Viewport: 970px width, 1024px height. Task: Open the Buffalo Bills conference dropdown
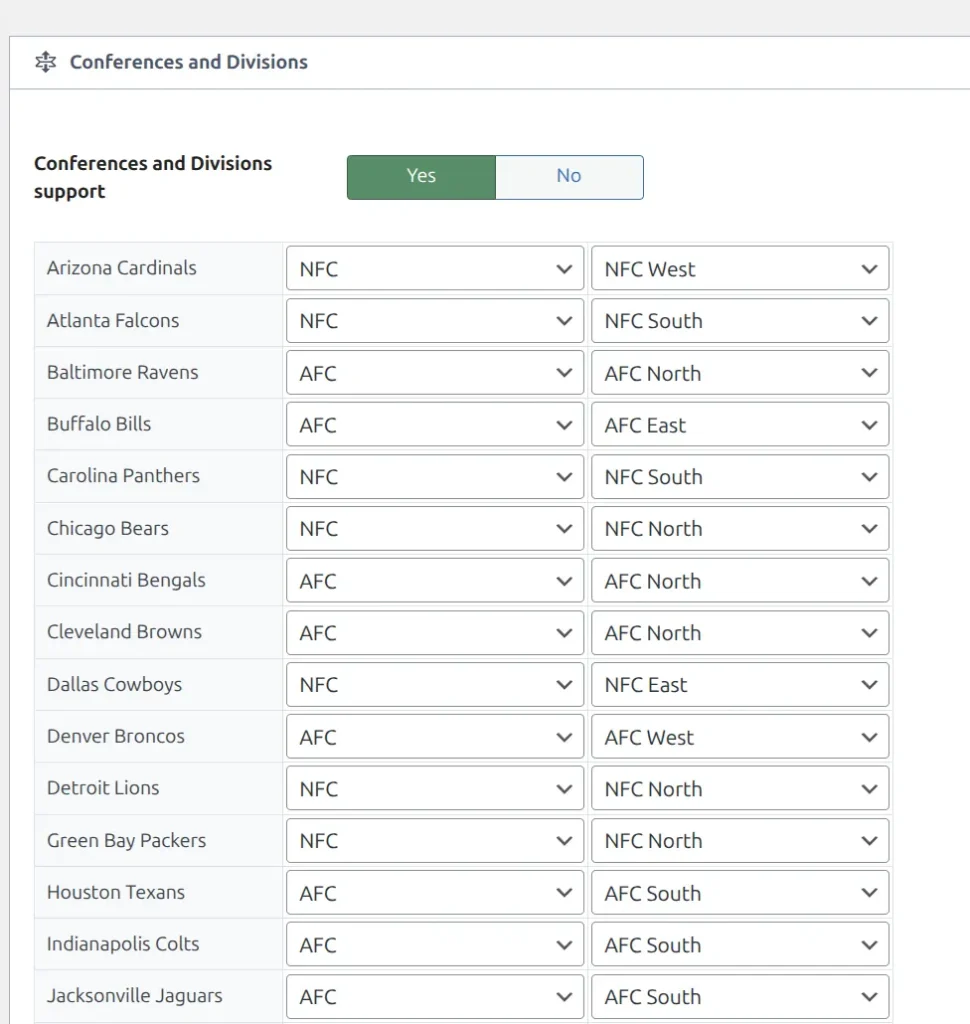point(434,424)
